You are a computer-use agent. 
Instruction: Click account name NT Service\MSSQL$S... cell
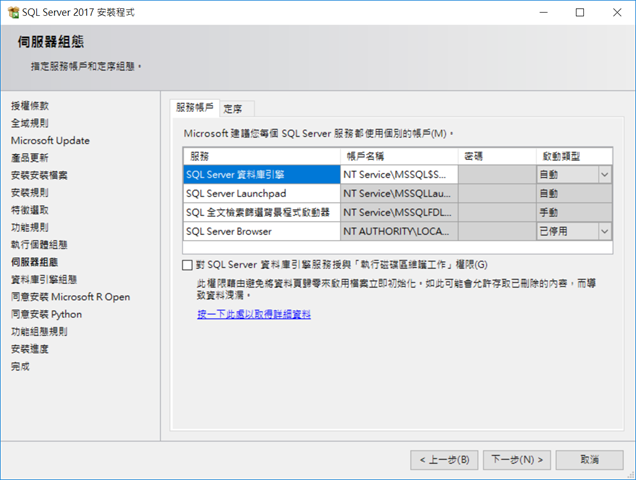[x=399, y=174]
